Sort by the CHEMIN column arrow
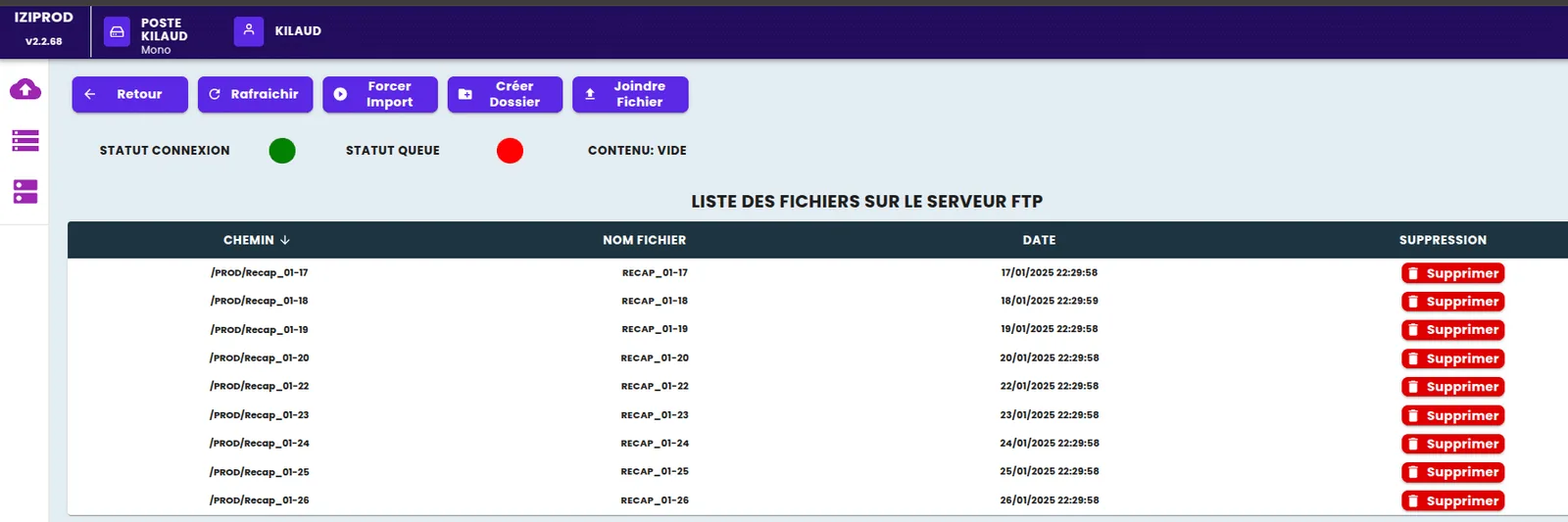This screenshot has height=522, width=1568. [285, 240]
